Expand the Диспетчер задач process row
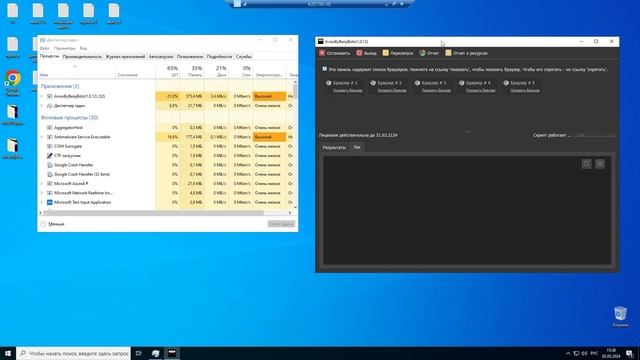Viewport: 640px width, 360px height. coord(42,106)
